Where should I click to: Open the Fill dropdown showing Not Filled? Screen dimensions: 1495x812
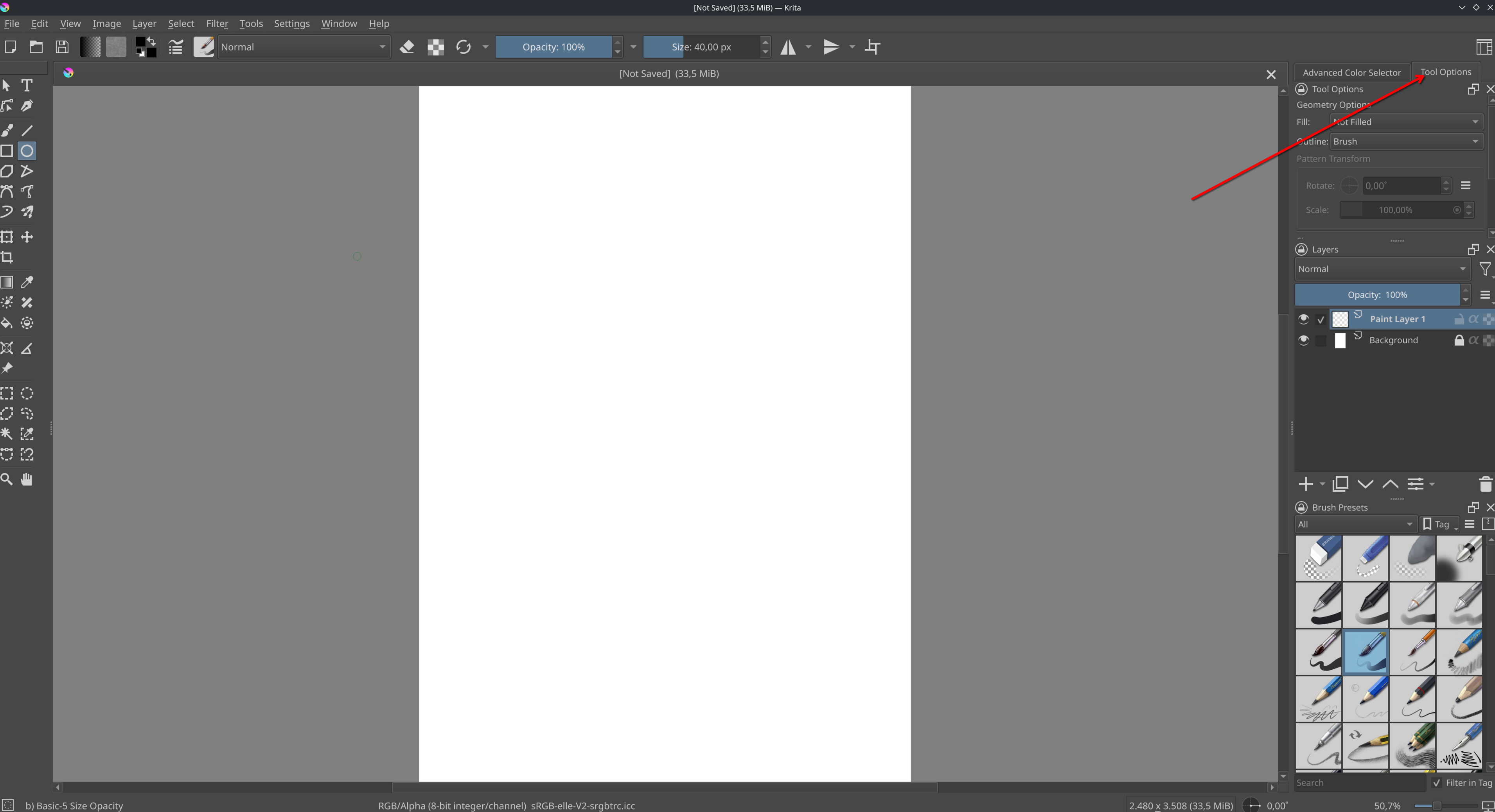1406,122
